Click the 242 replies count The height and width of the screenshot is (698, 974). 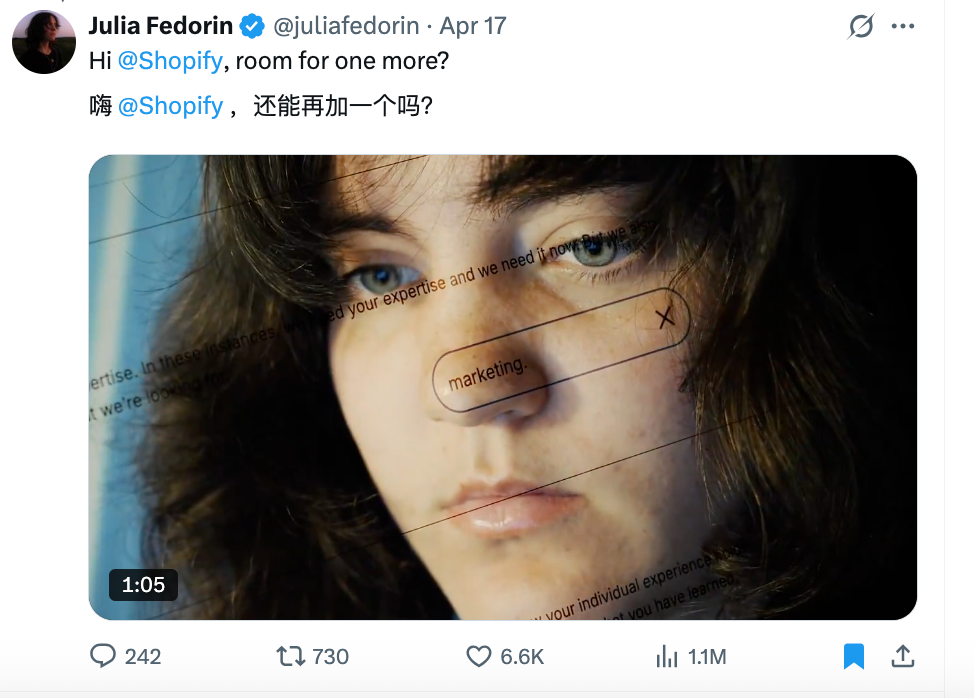coord(143,656)
